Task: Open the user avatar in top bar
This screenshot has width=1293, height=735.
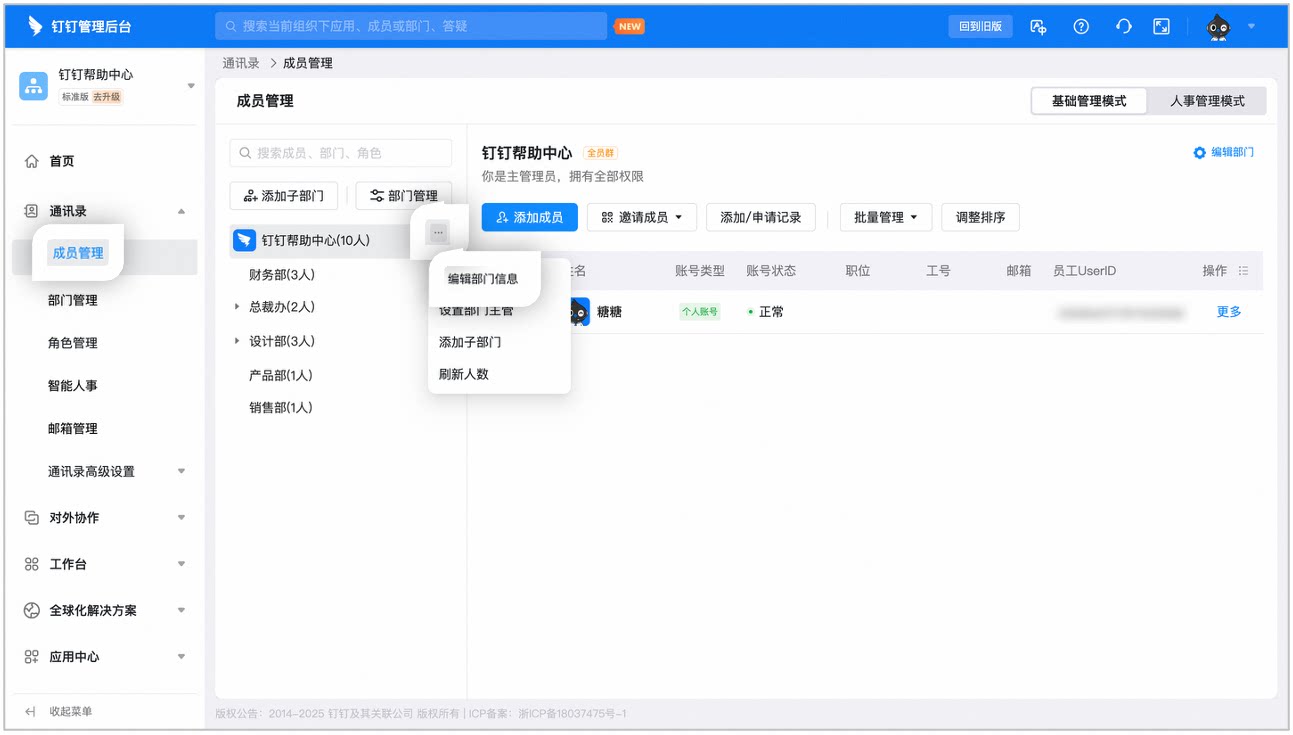Action: tap(1218, 27)
